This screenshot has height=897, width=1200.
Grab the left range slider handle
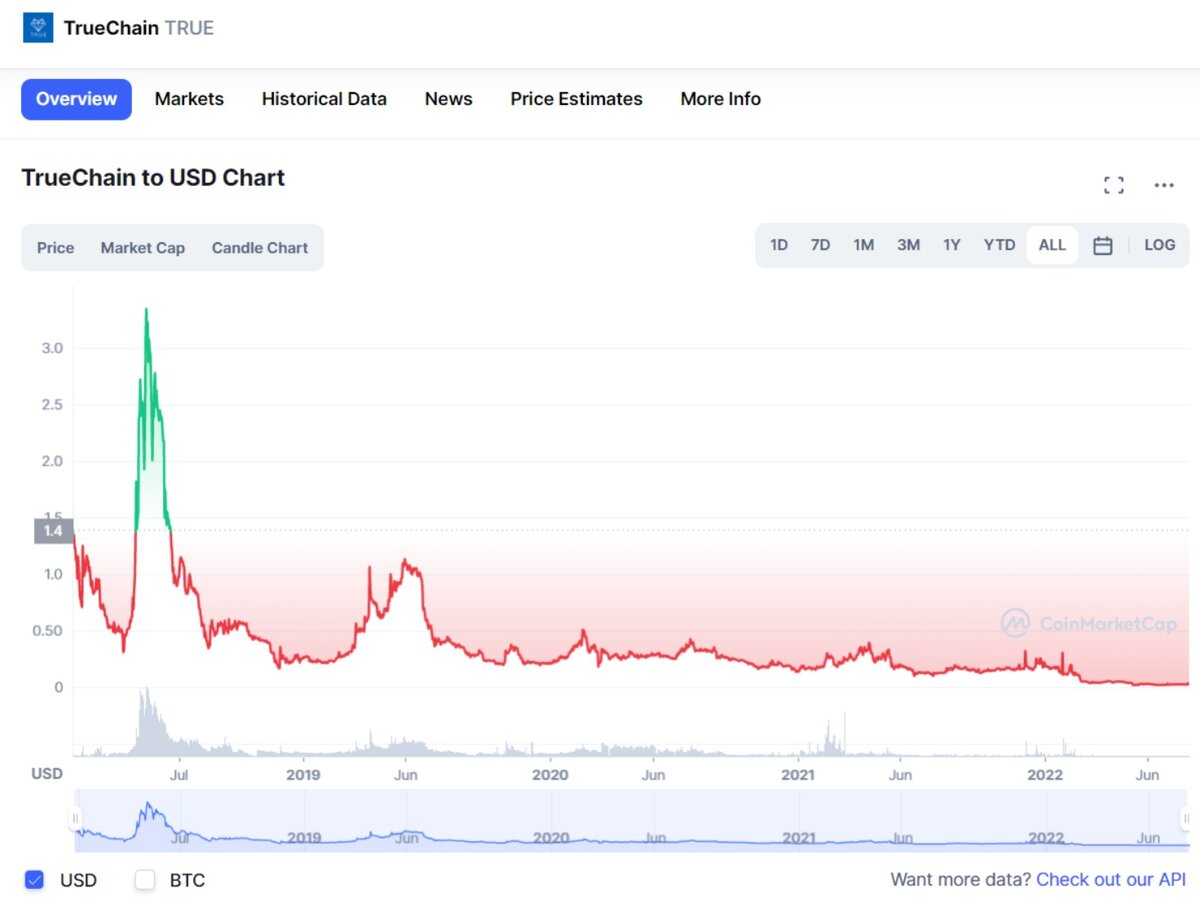[x=75, y=819]
